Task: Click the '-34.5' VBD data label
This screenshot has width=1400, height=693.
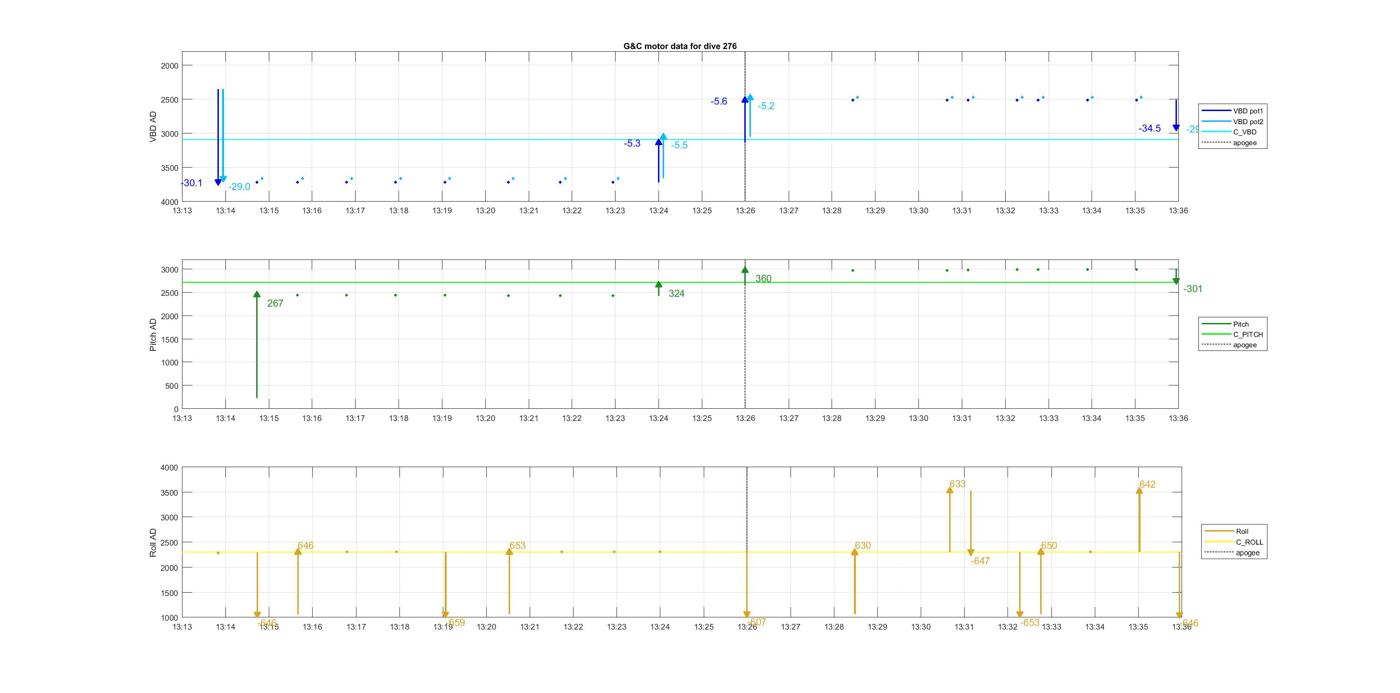Action: pos(1150,129)
